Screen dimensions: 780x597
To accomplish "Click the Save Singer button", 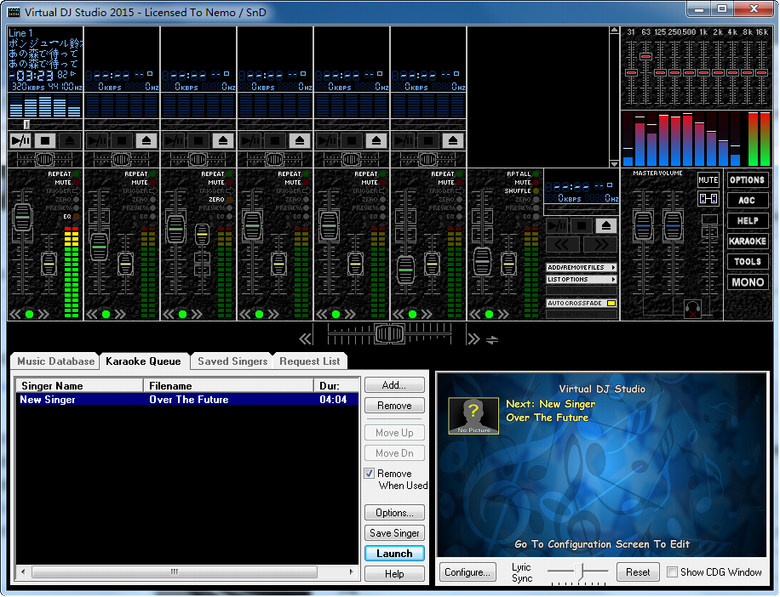I will (x=394, y=533).
